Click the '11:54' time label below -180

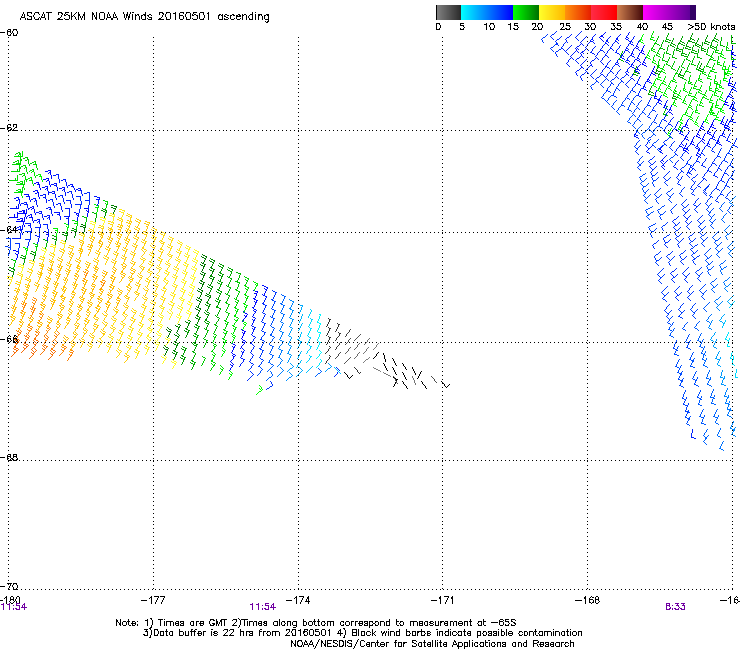[x=14, y=607]
